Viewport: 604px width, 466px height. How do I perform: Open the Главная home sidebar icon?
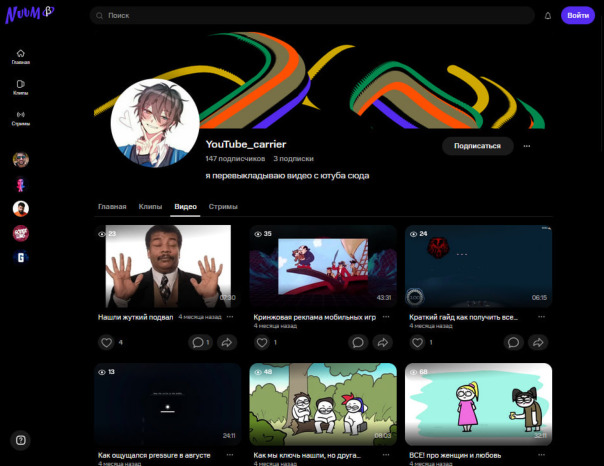click(x=20, y=57)
